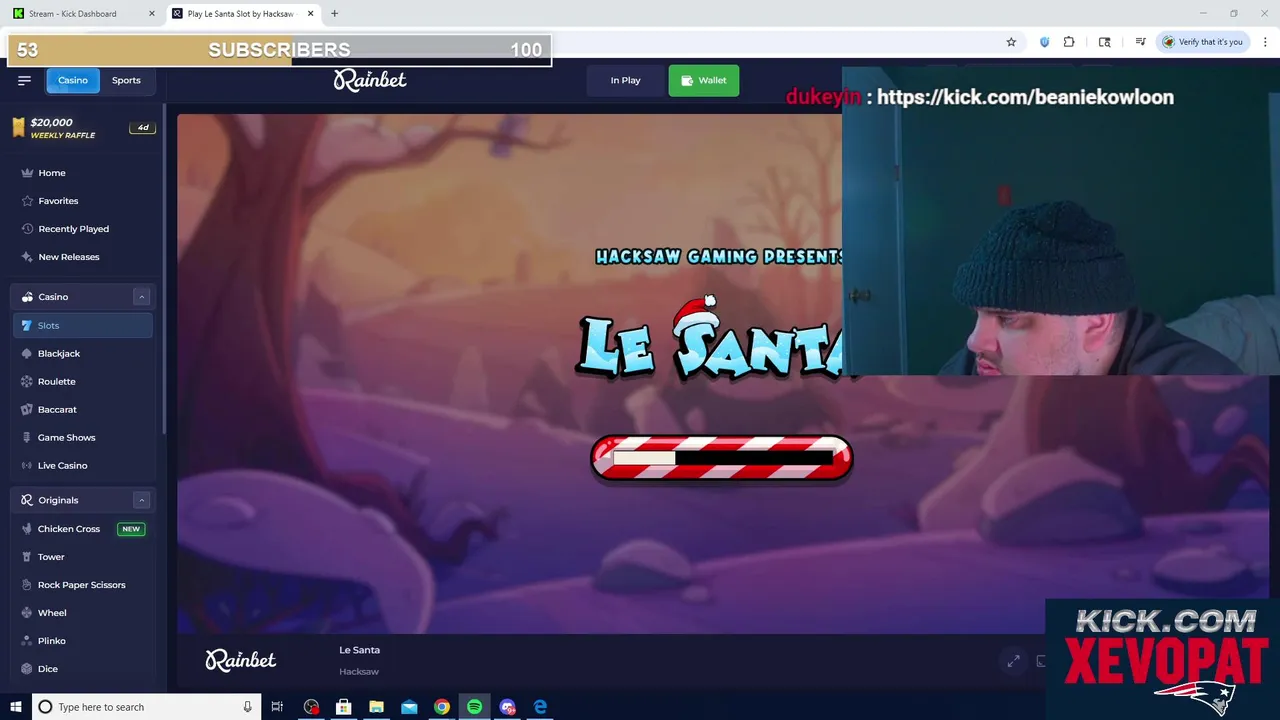The image size is (1280, 720).
Task: Open Chrome from the taskbar
Action: (442, 707)
